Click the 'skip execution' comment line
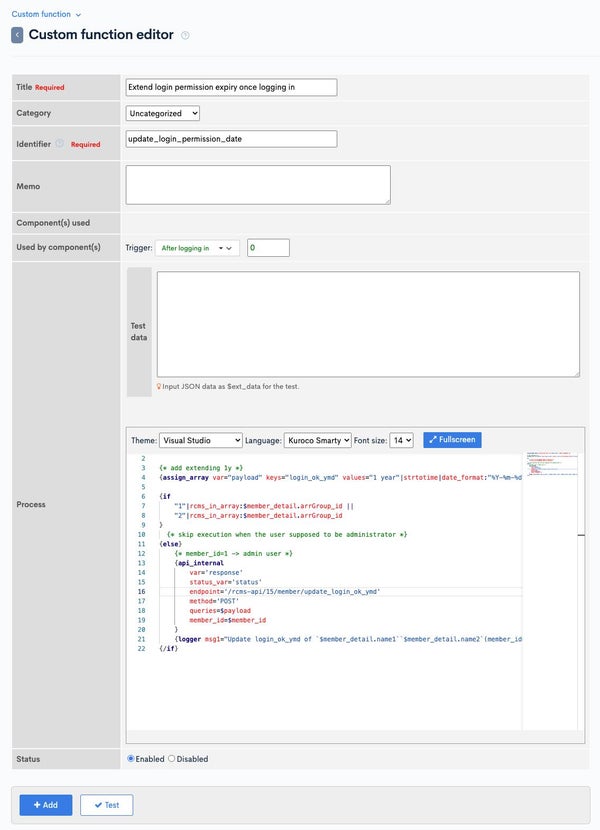Screen dimensions: 600x830 286,535
